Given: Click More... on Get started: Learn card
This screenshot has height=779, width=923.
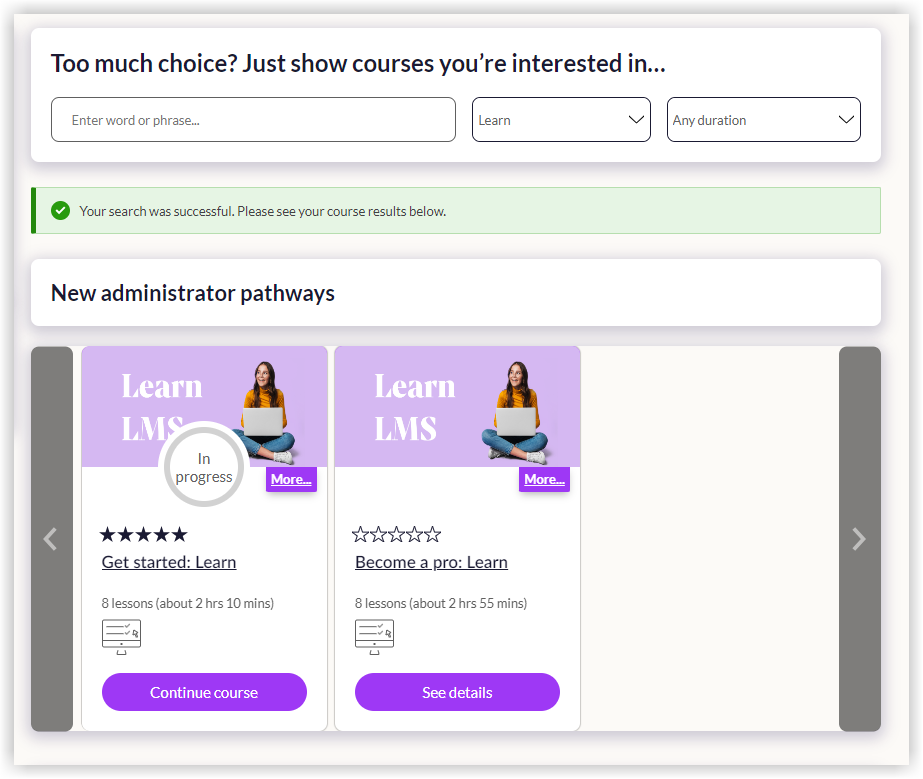Looking at the screenshot, I should click(291, 480).
